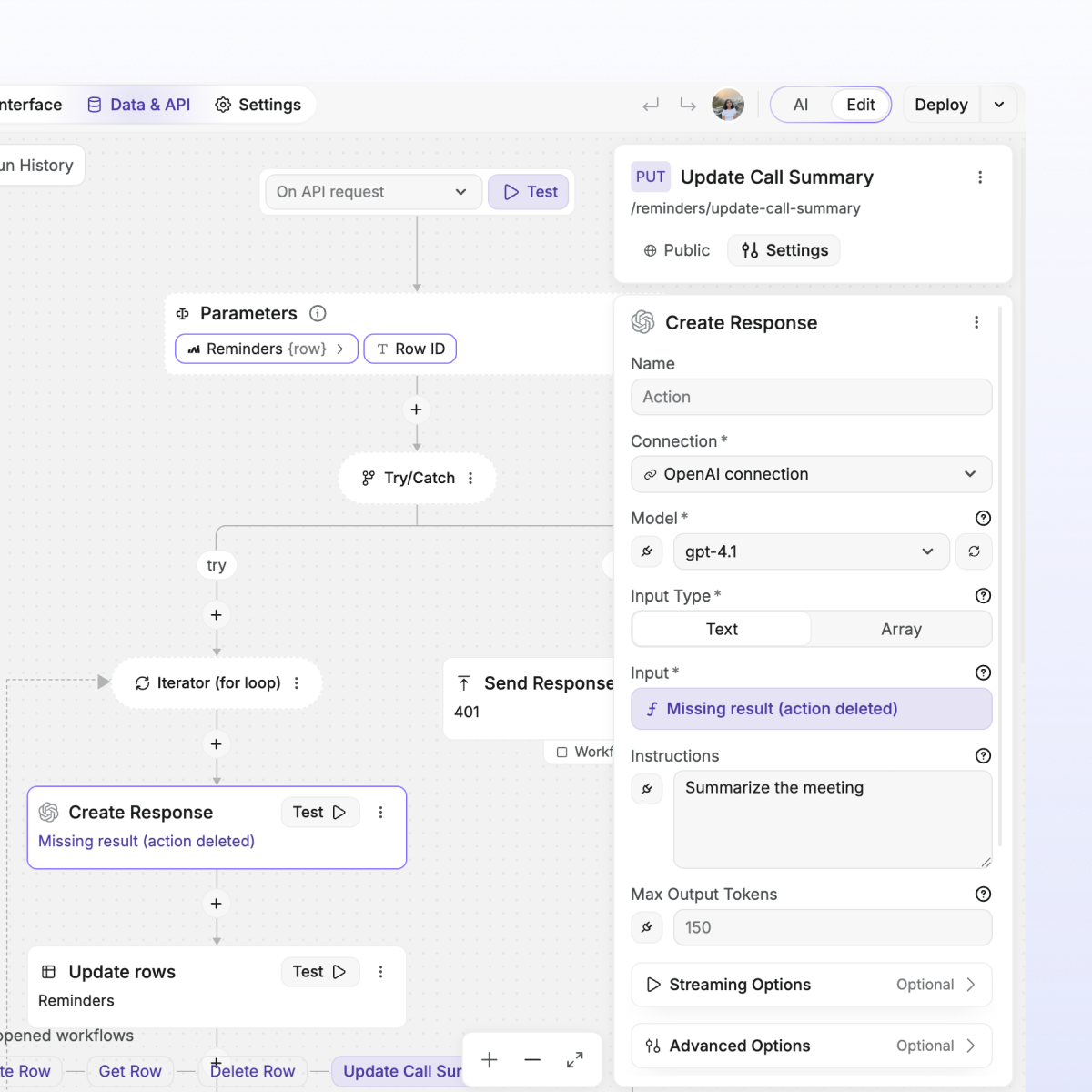The width and height of the screenshot is (1092, 1092).
Task: Switch from Edit mode to AI mode
Action: pyautogui.click(x=800, y=105)
